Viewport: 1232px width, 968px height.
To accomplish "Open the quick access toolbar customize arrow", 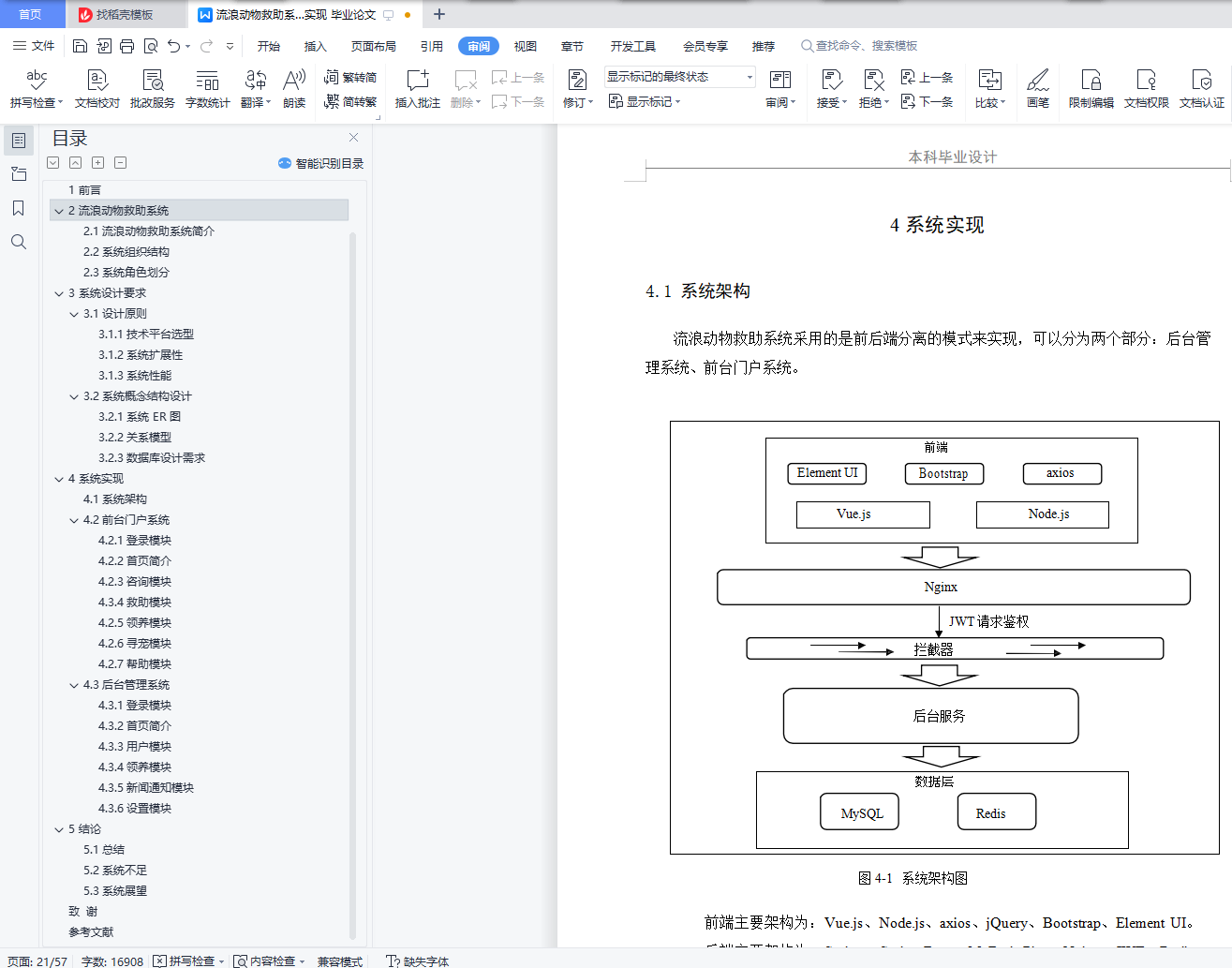I will [230, 46].
